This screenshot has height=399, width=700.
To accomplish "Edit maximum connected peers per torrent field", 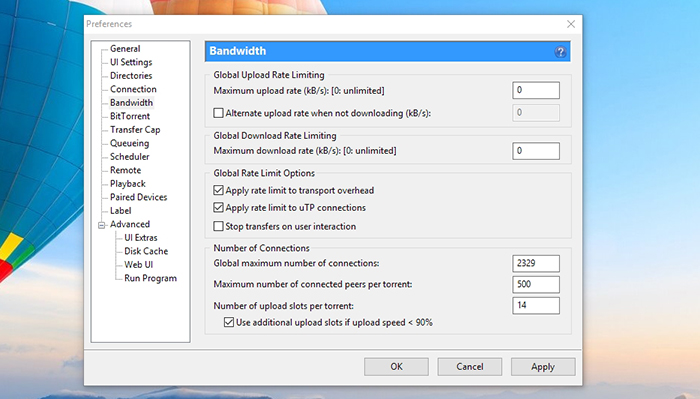I will [x=536, y=284].
